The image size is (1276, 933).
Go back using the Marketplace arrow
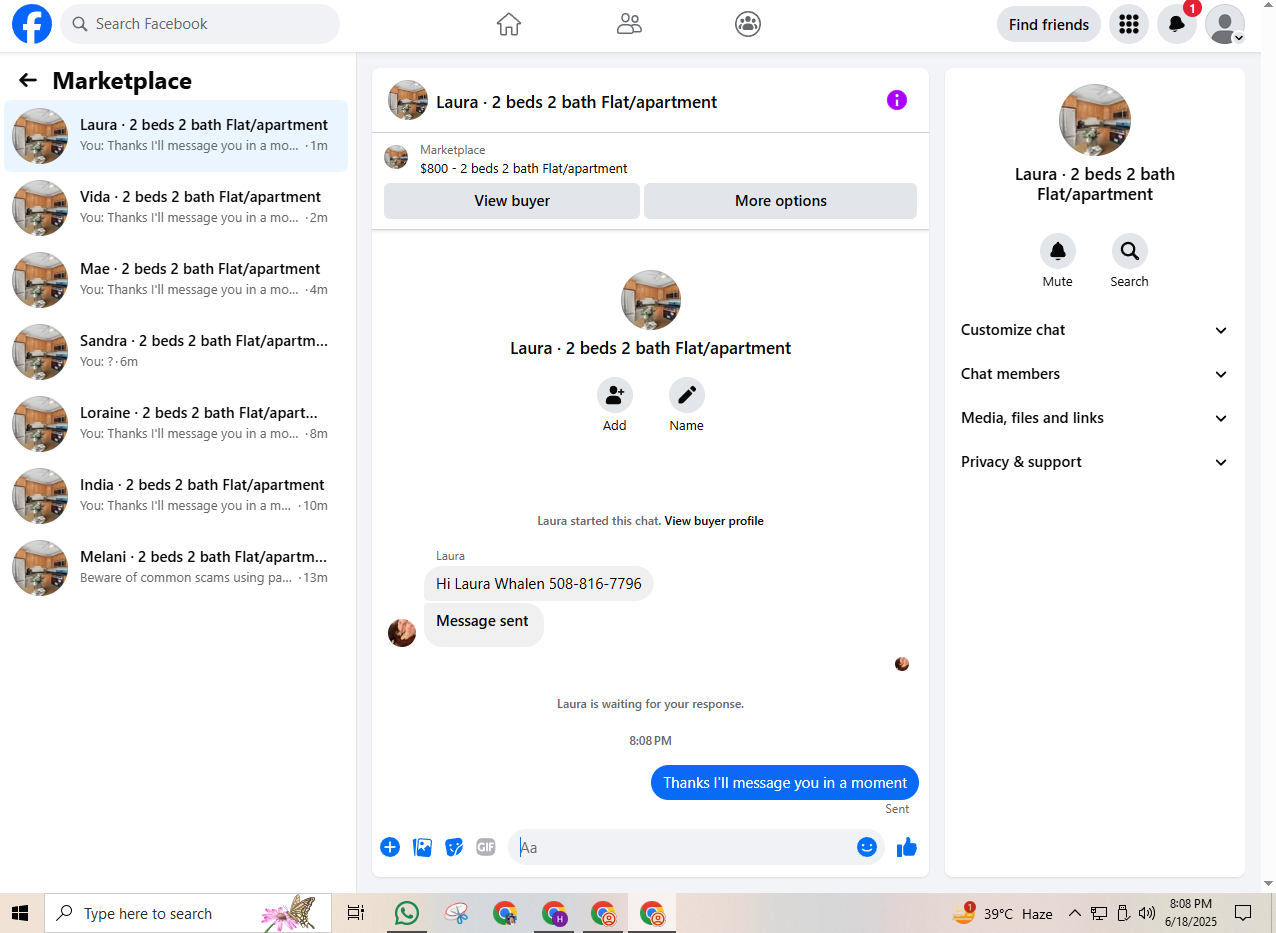point(28,81)
